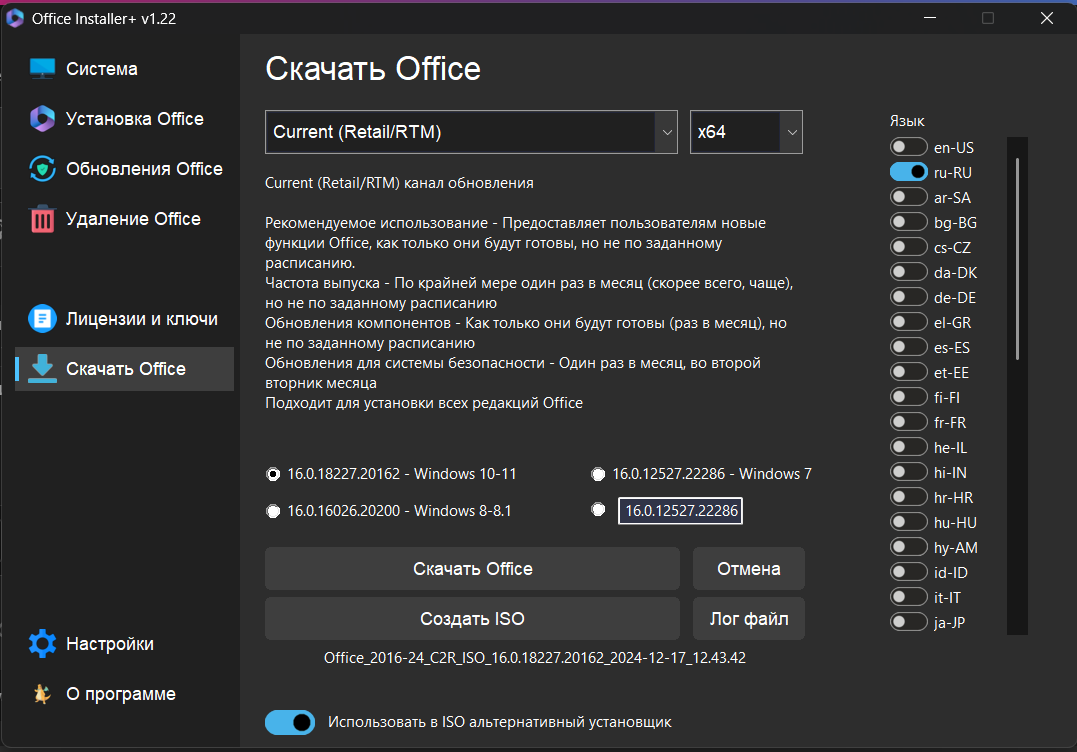
Task: Click the custom version number input field
Action: [681, 511]
